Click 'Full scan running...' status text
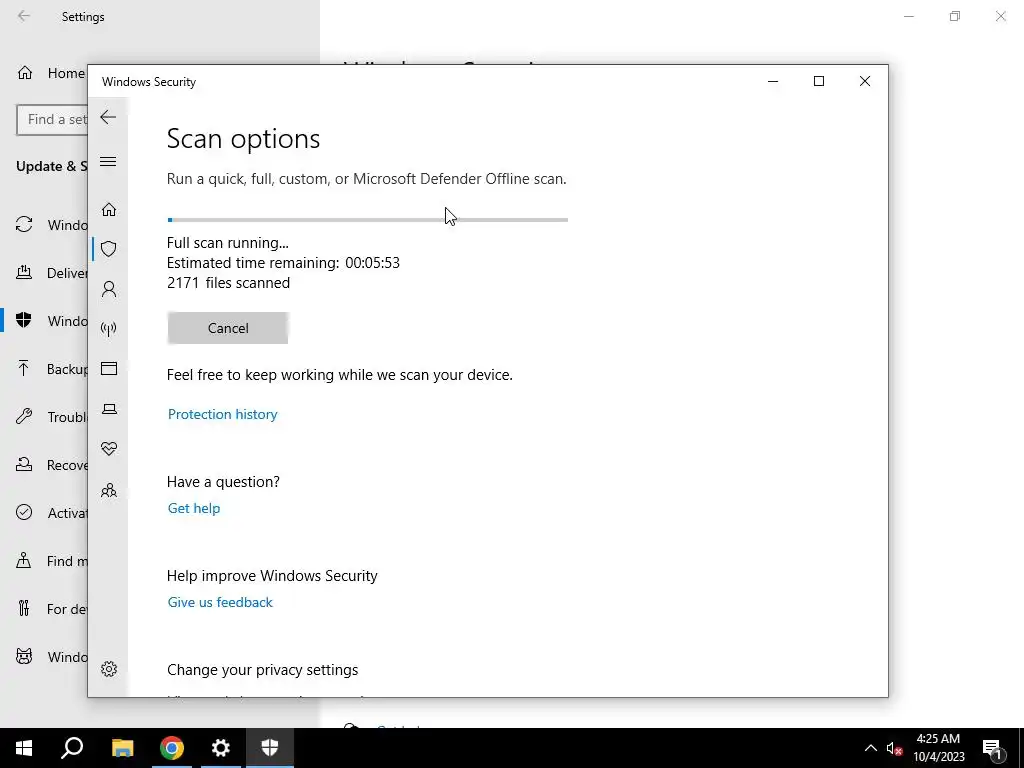The height and width of the screenshot is (768, 1024). 227,243
